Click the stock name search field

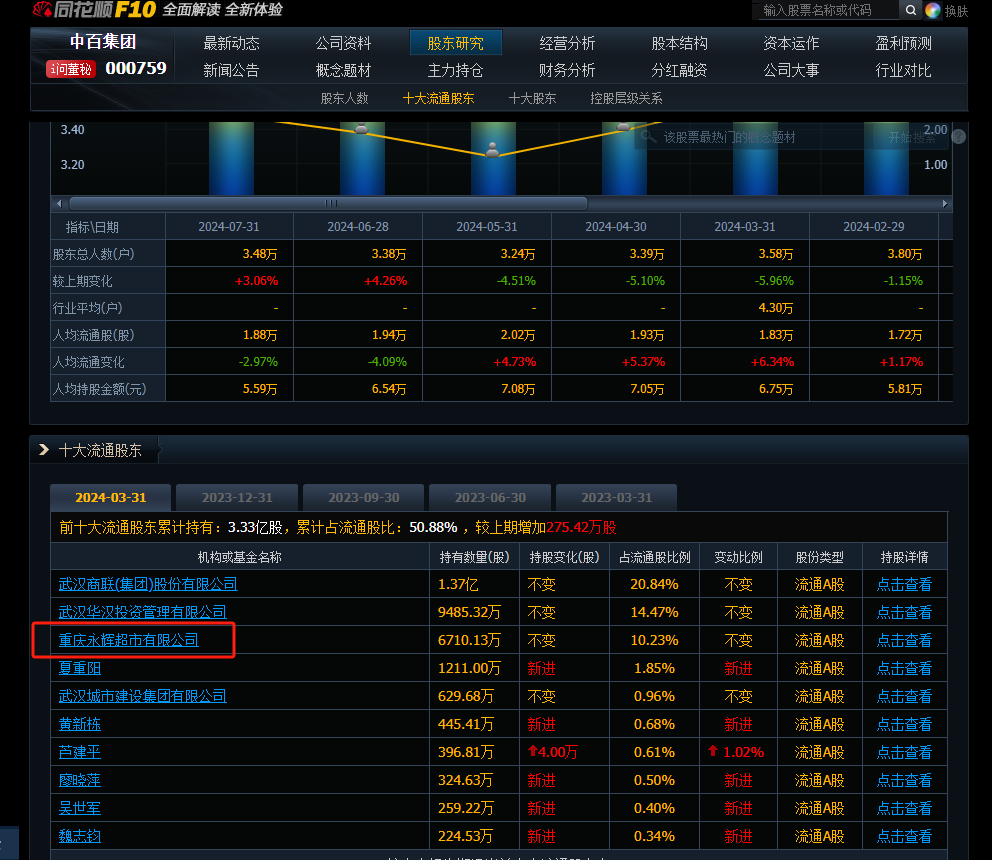point(827,10)
